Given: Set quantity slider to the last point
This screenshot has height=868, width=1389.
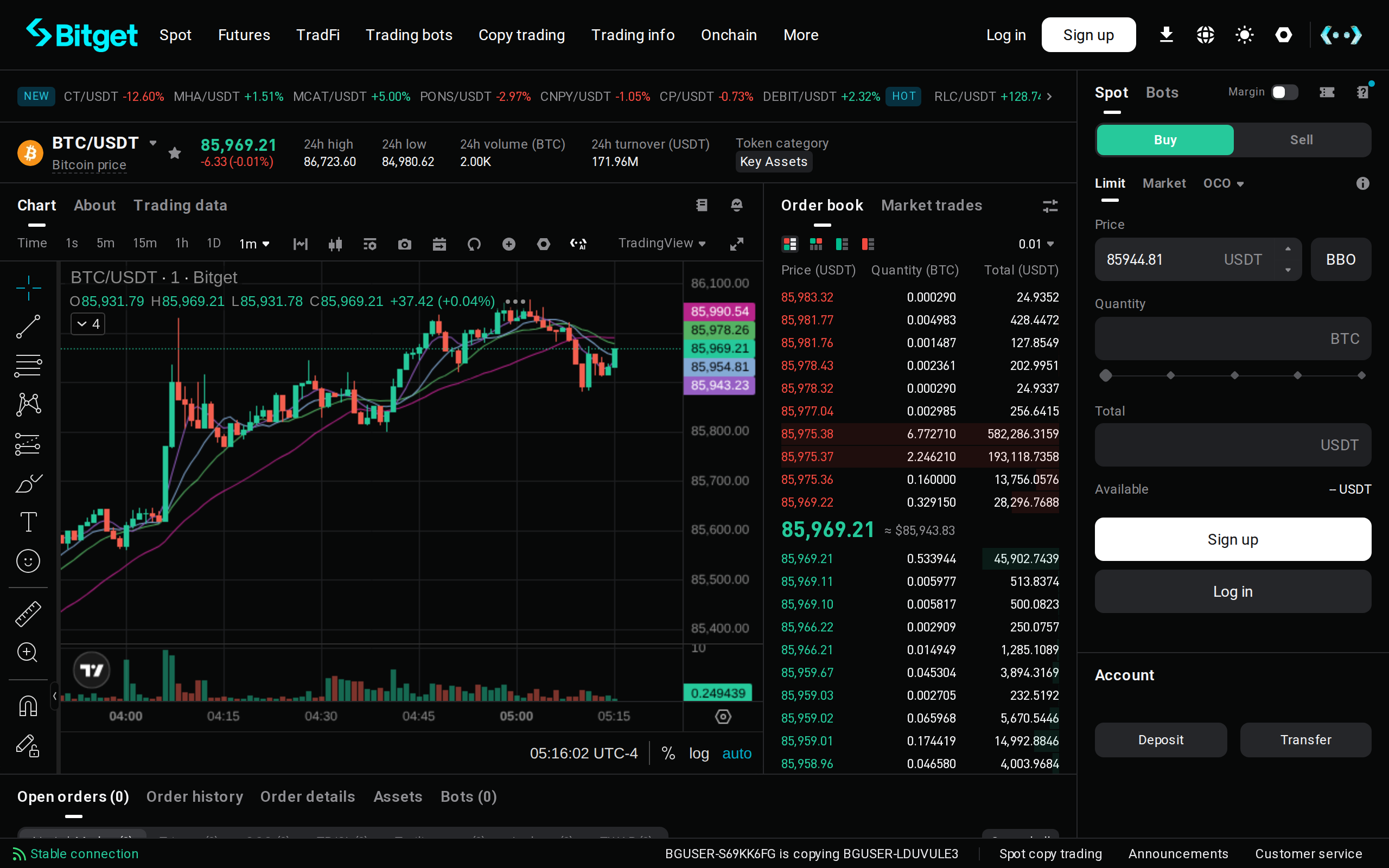Looking at the screenshot, I should pos(1361,375).
